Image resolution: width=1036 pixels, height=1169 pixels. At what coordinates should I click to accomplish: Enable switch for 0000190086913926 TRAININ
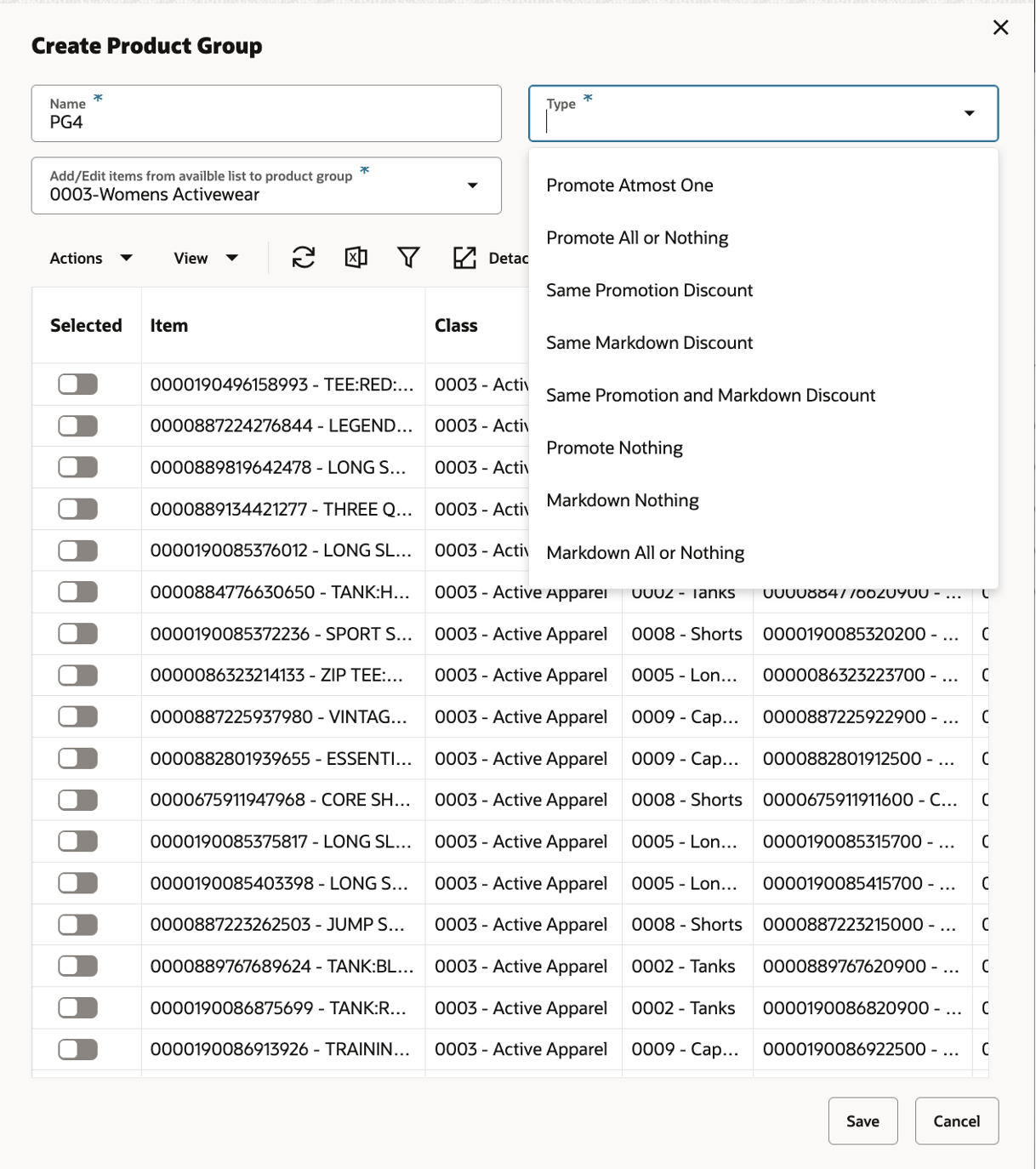[x=78, y=1049]
